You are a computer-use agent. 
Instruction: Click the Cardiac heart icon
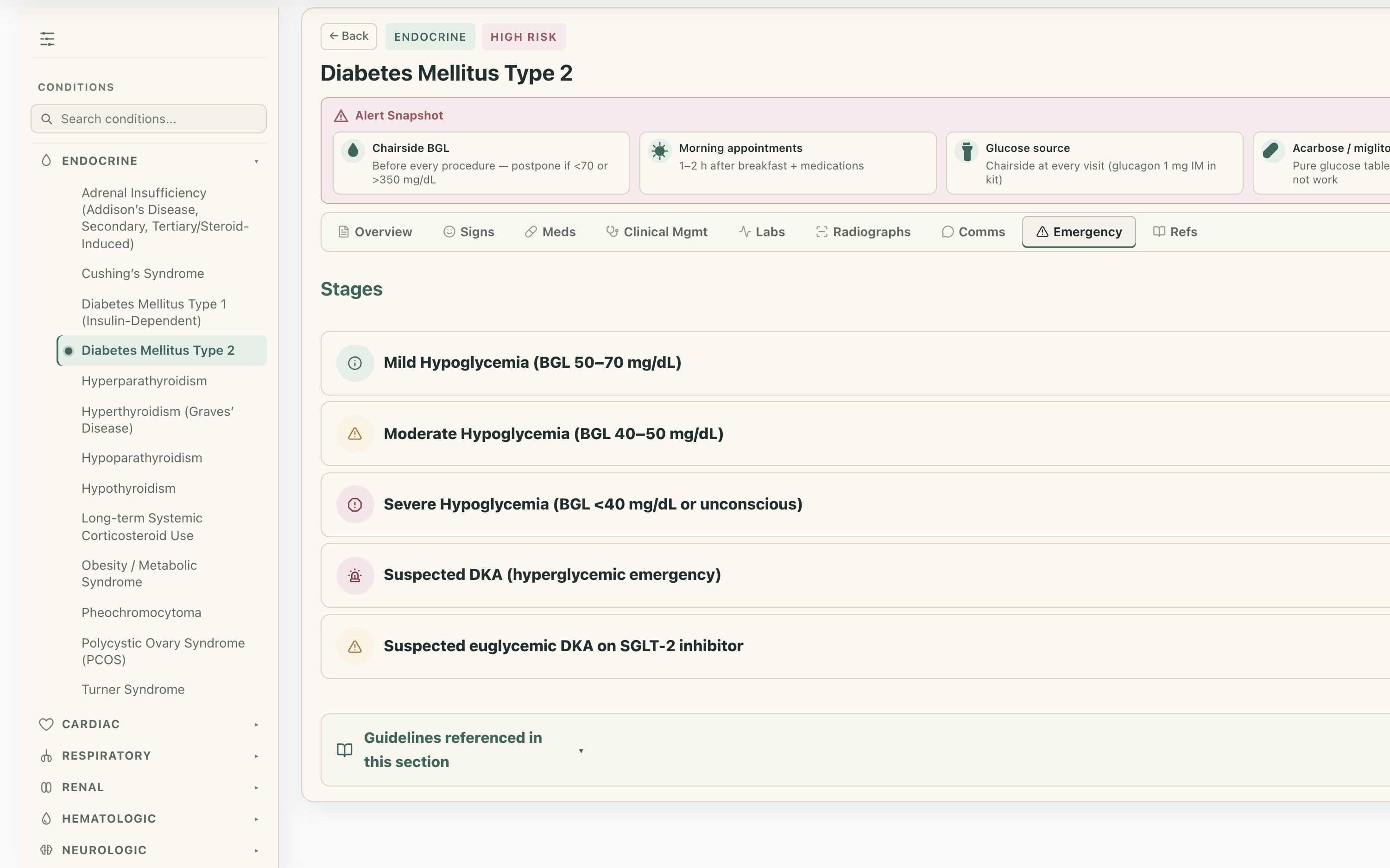pos(46,724)
